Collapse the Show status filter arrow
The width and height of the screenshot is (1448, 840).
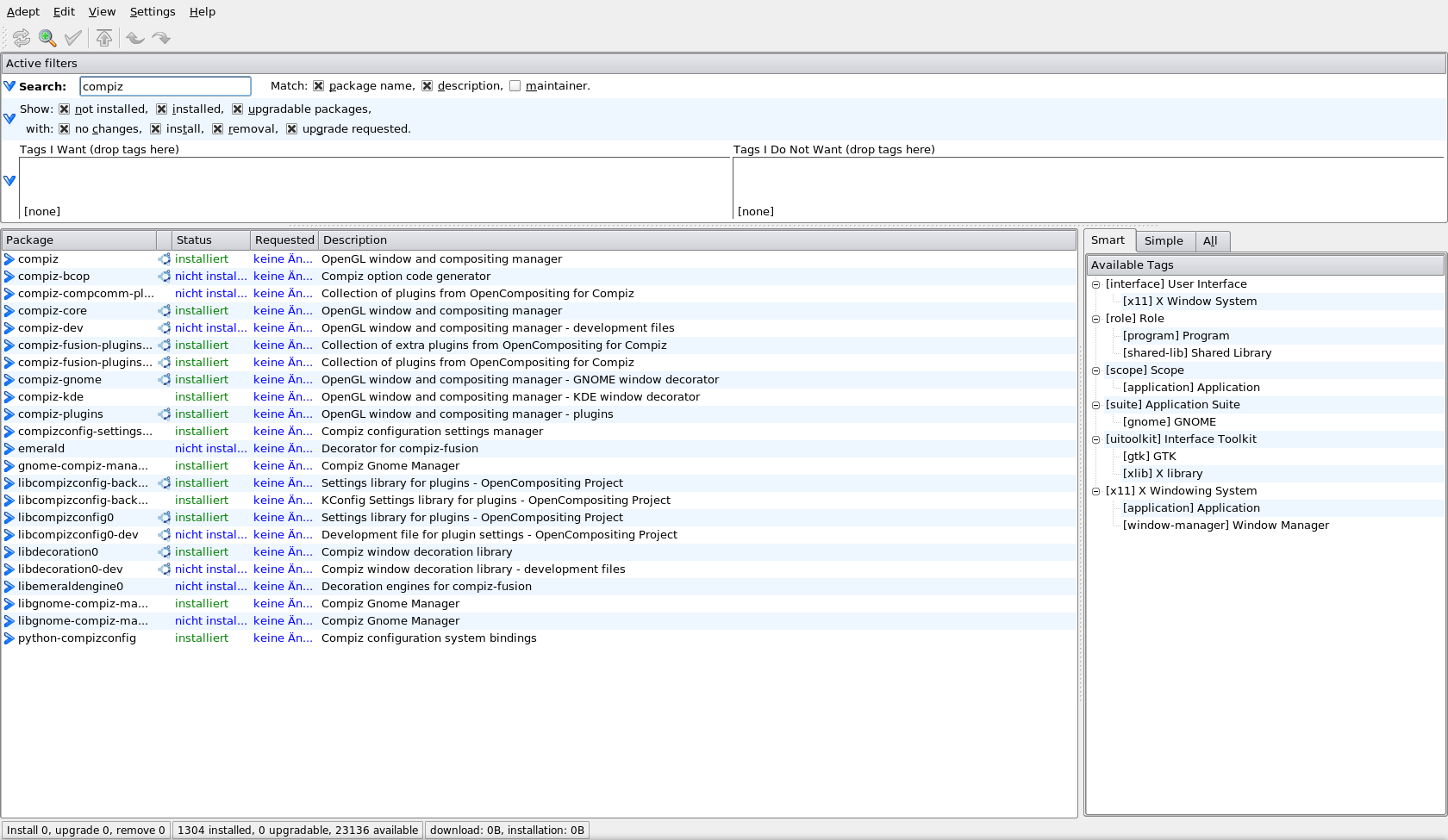9,119
